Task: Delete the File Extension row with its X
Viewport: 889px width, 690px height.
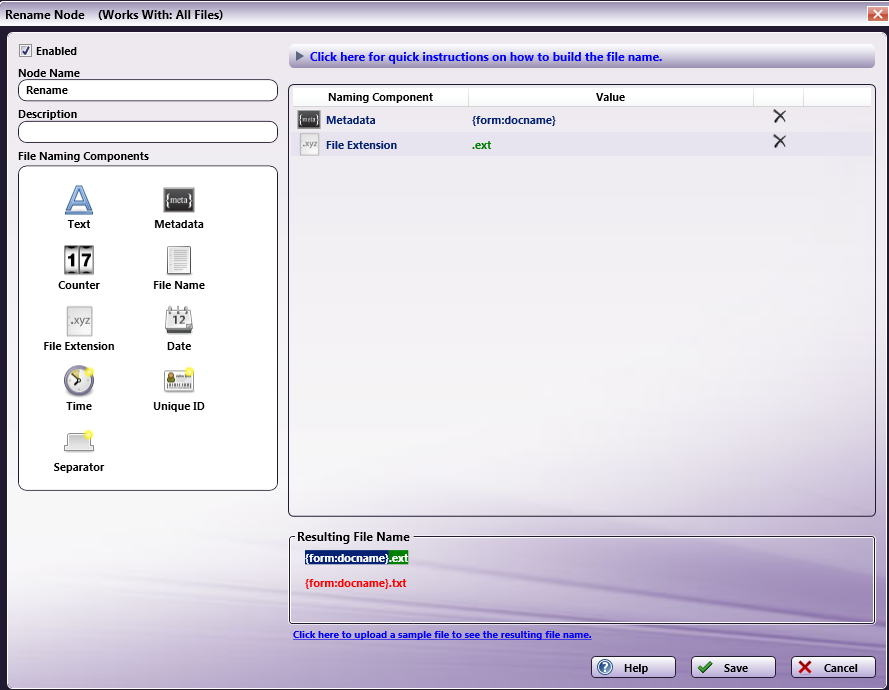Action: (780, 141)
